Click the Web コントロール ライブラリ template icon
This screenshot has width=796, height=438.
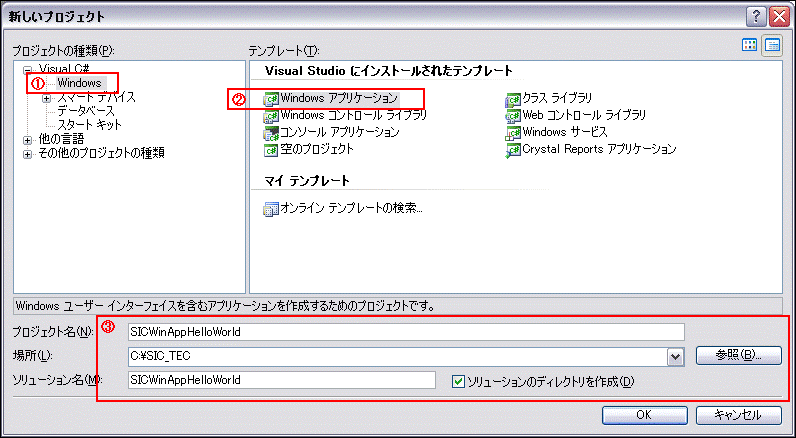(x=513, y=116)
